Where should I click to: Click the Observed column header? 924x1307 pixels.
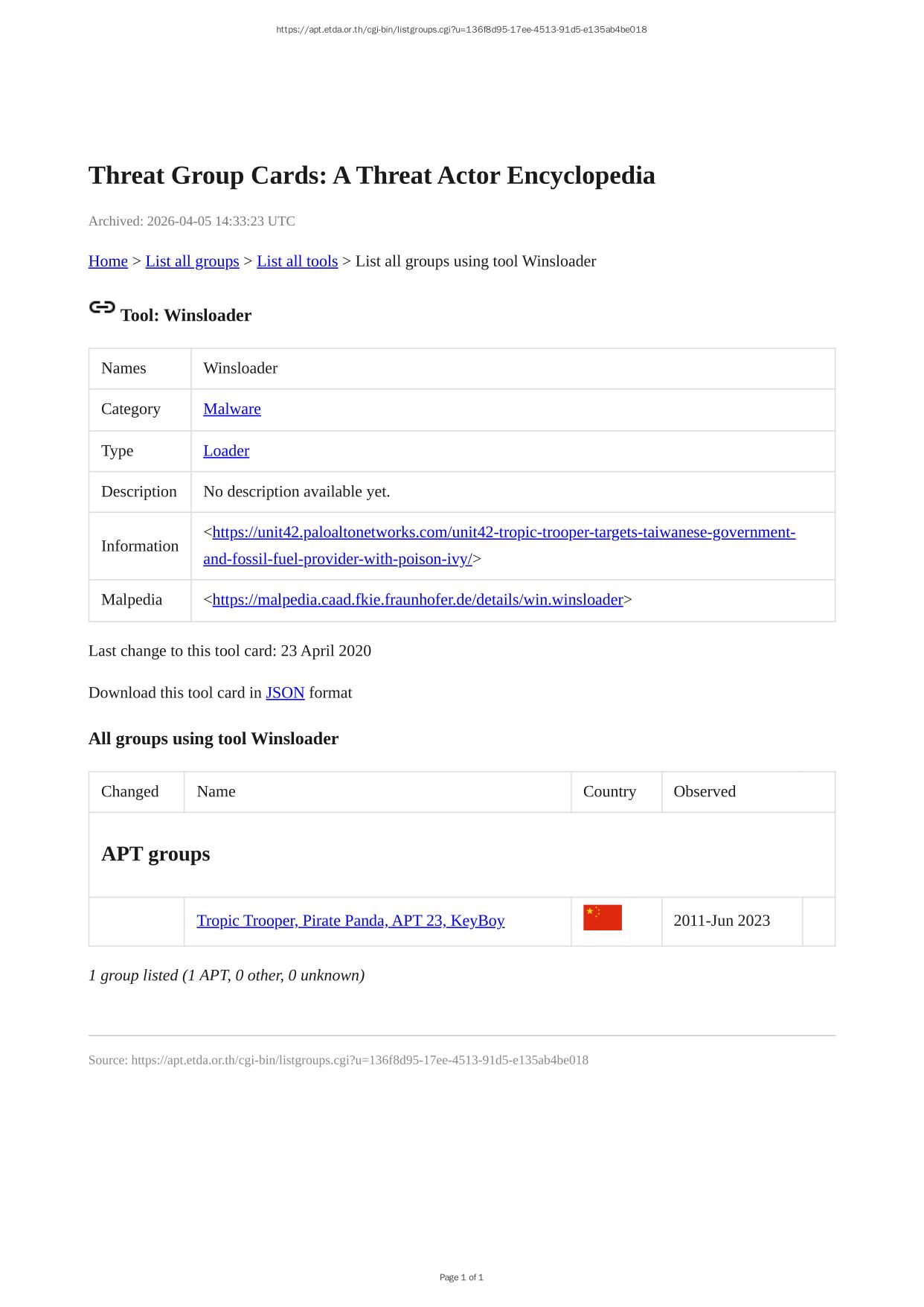(705, 792)
